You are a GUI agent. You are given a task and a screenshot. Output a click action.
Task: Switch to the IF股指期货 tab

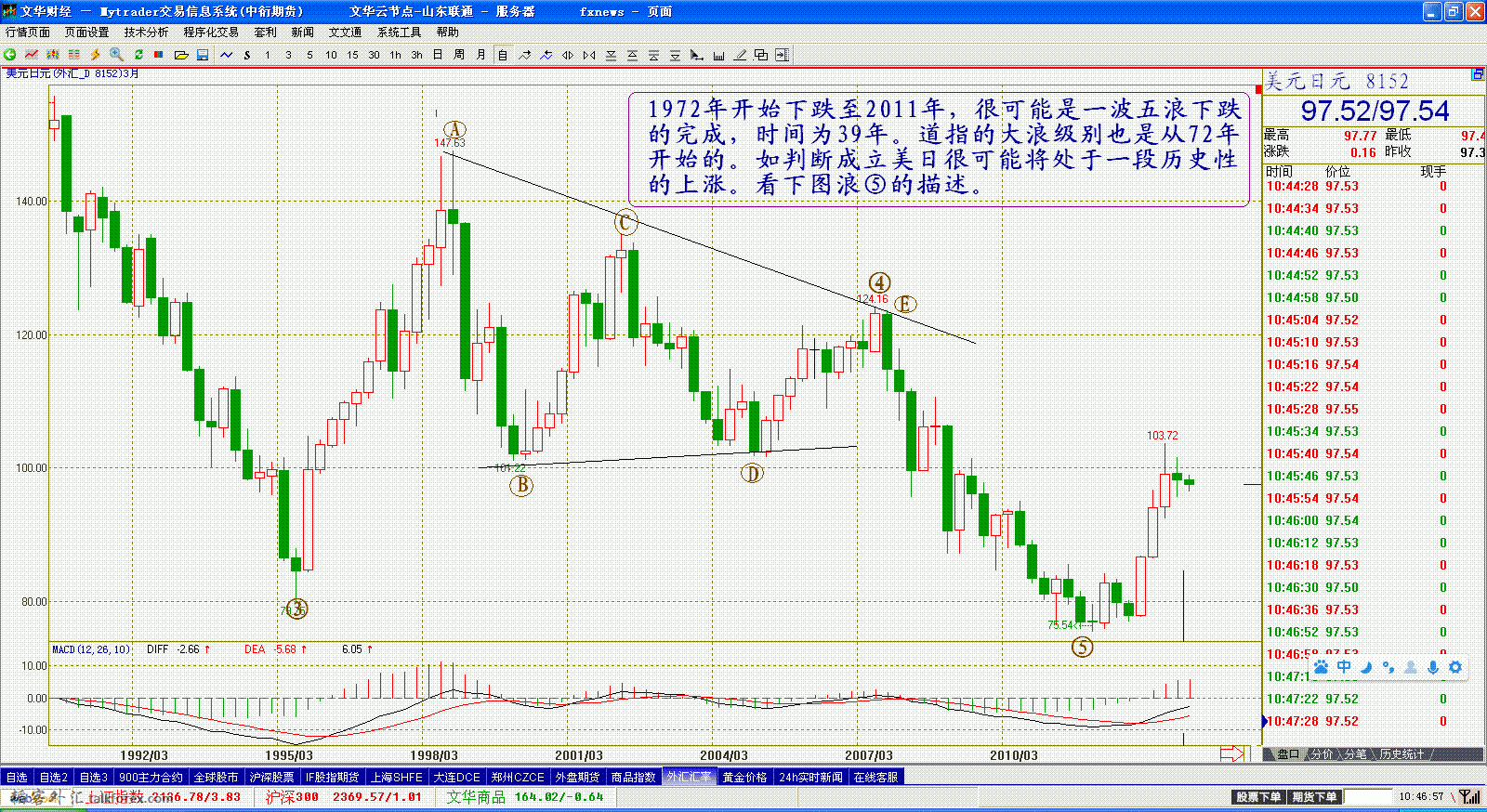point(333,777)
